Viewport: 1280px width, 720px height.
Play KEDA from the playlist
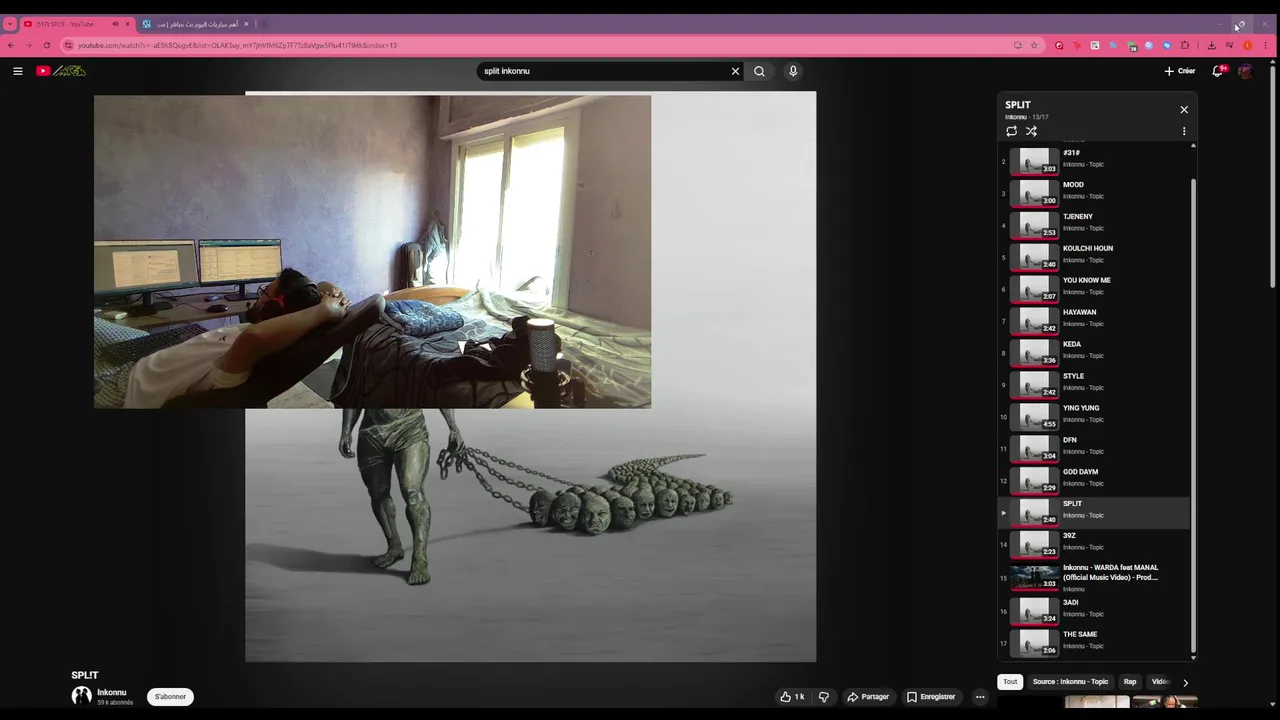pos(1095,352)
